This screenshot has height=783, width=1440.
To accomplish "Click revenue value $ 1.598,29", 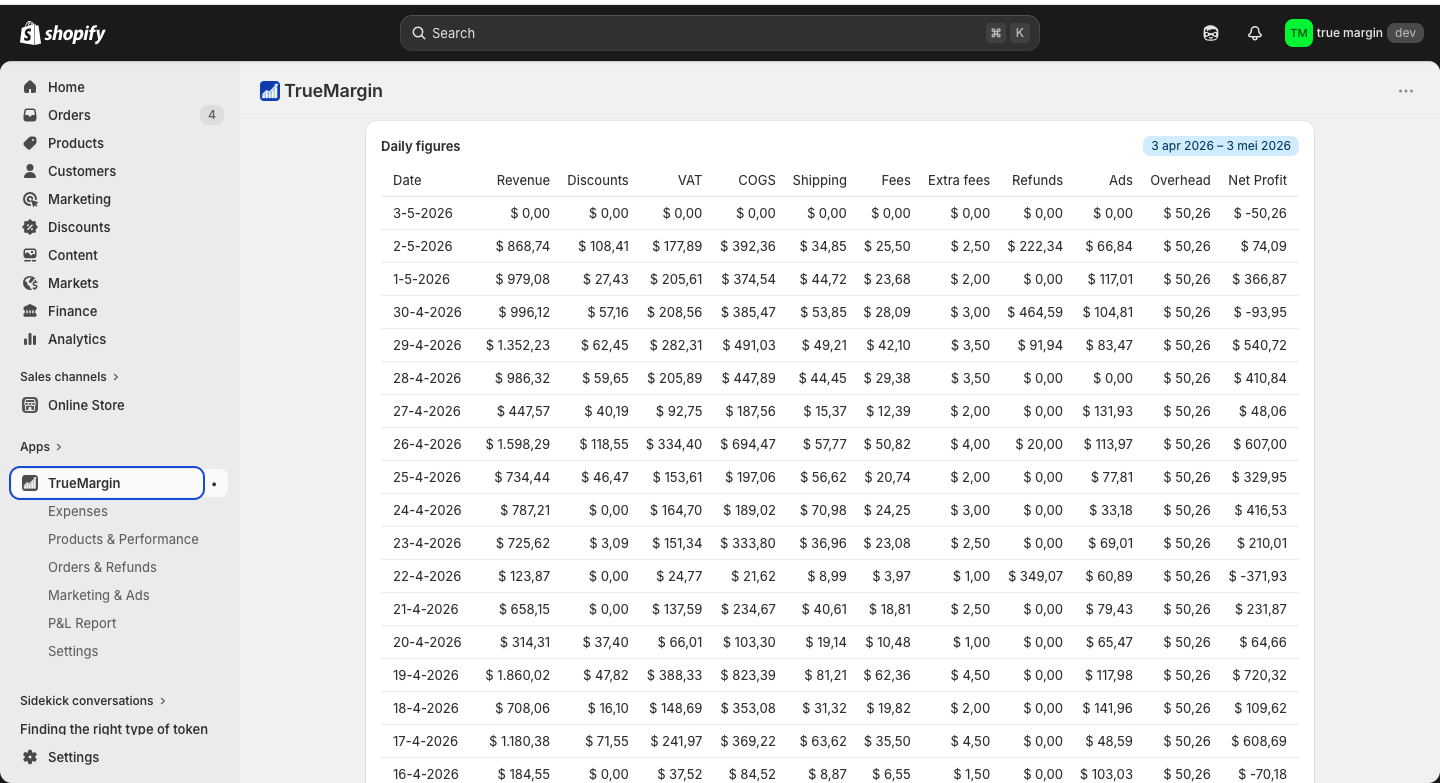I will 518,444.
